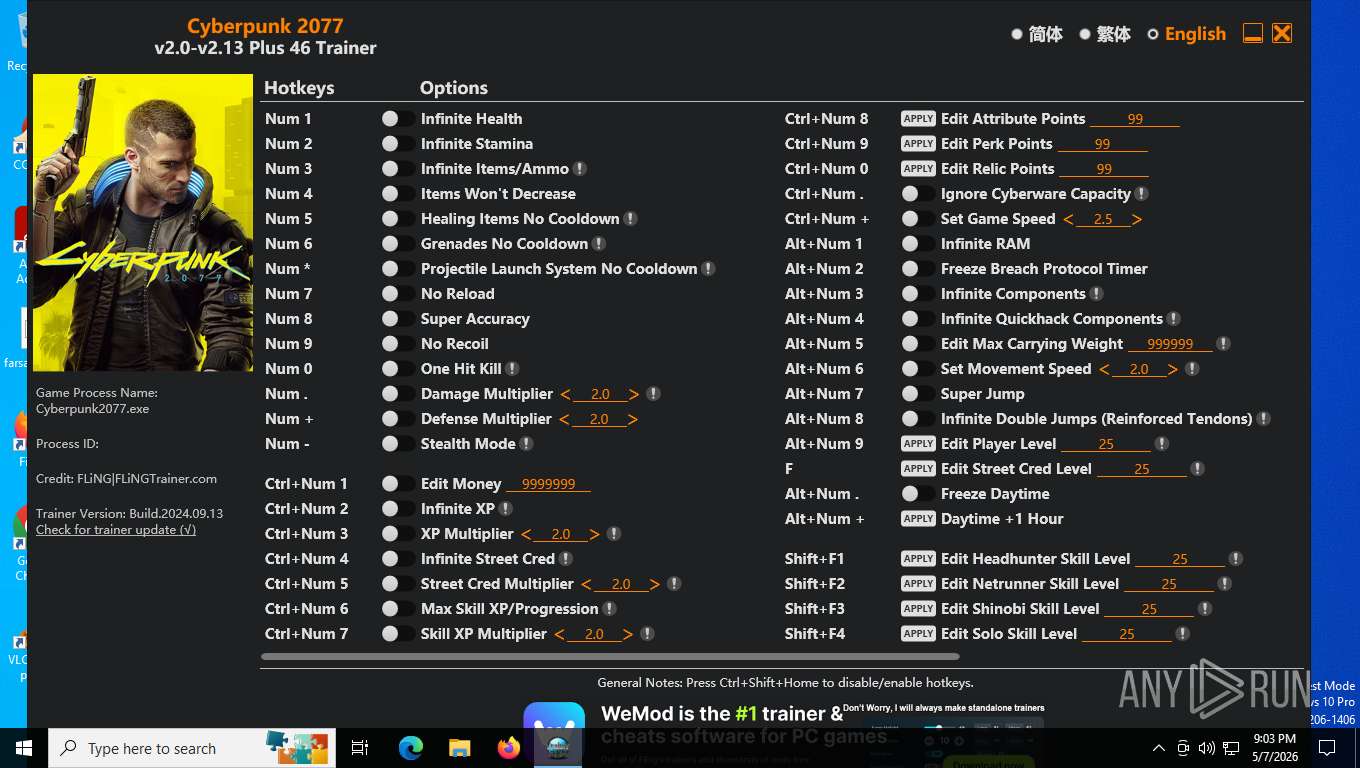Toggle Freeze Daytime option
Image resolution: width=1360 pixels, height=768 pixels.
[x=918, y=494]
